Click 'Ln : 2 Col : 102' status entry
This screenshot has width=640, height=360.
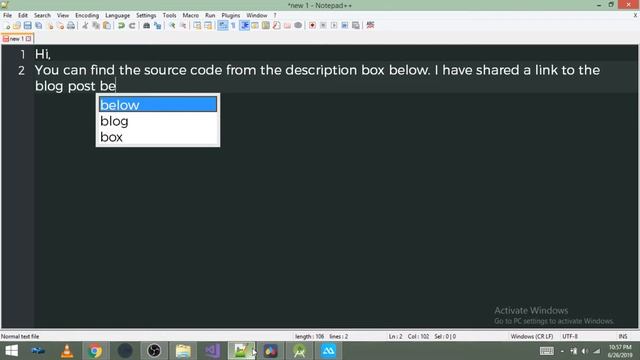(409, 336)
